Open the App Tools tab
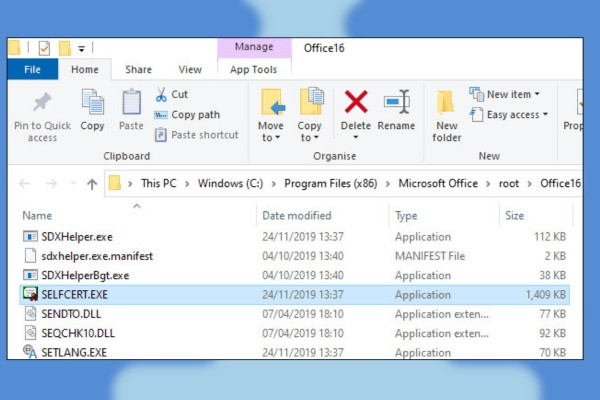The width and height of the screenshot is (600, 400). tap(254, 70)
